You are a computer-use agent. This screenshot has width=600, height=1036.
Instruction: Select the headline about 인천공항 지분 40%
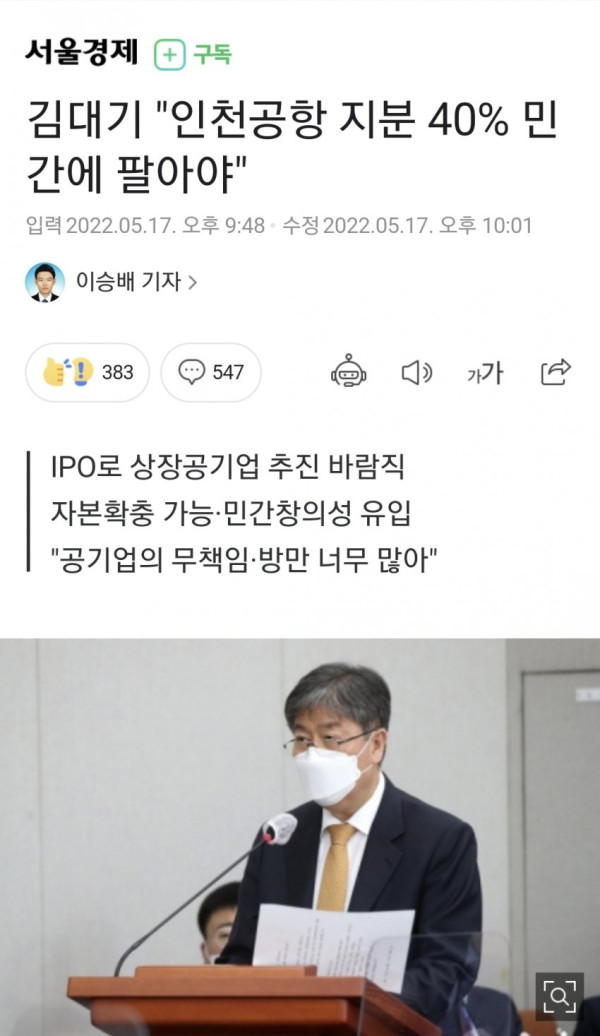(292, 147)
